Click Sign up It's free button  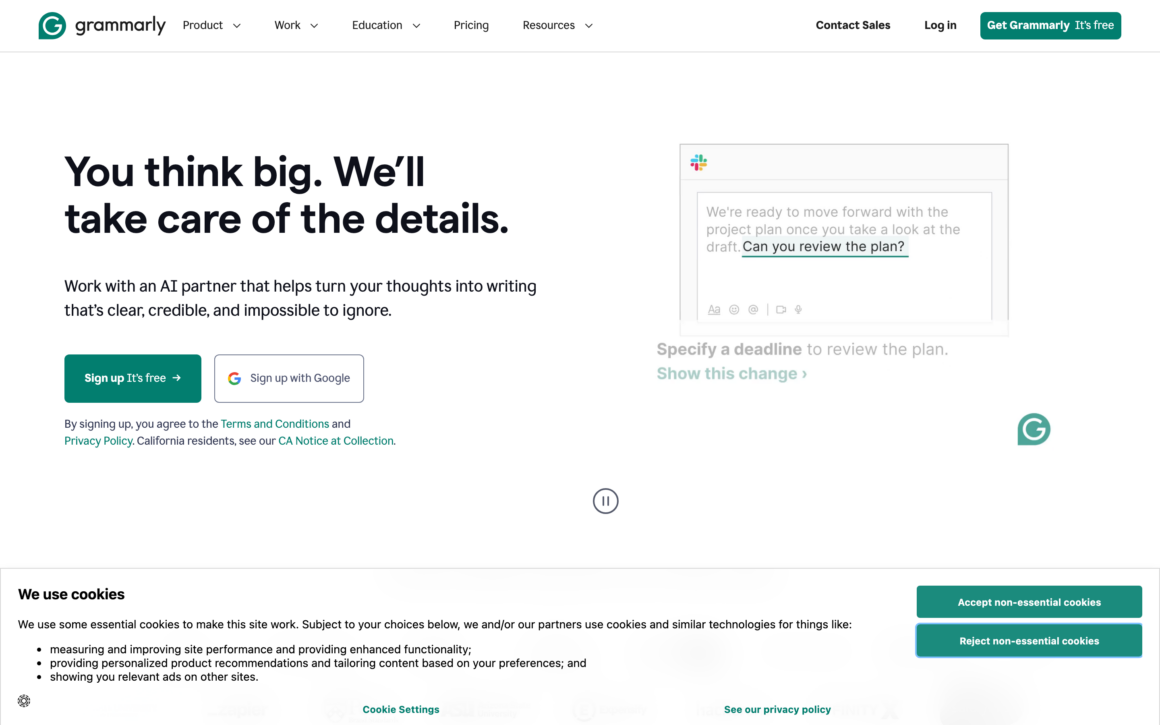coord(132,378)
